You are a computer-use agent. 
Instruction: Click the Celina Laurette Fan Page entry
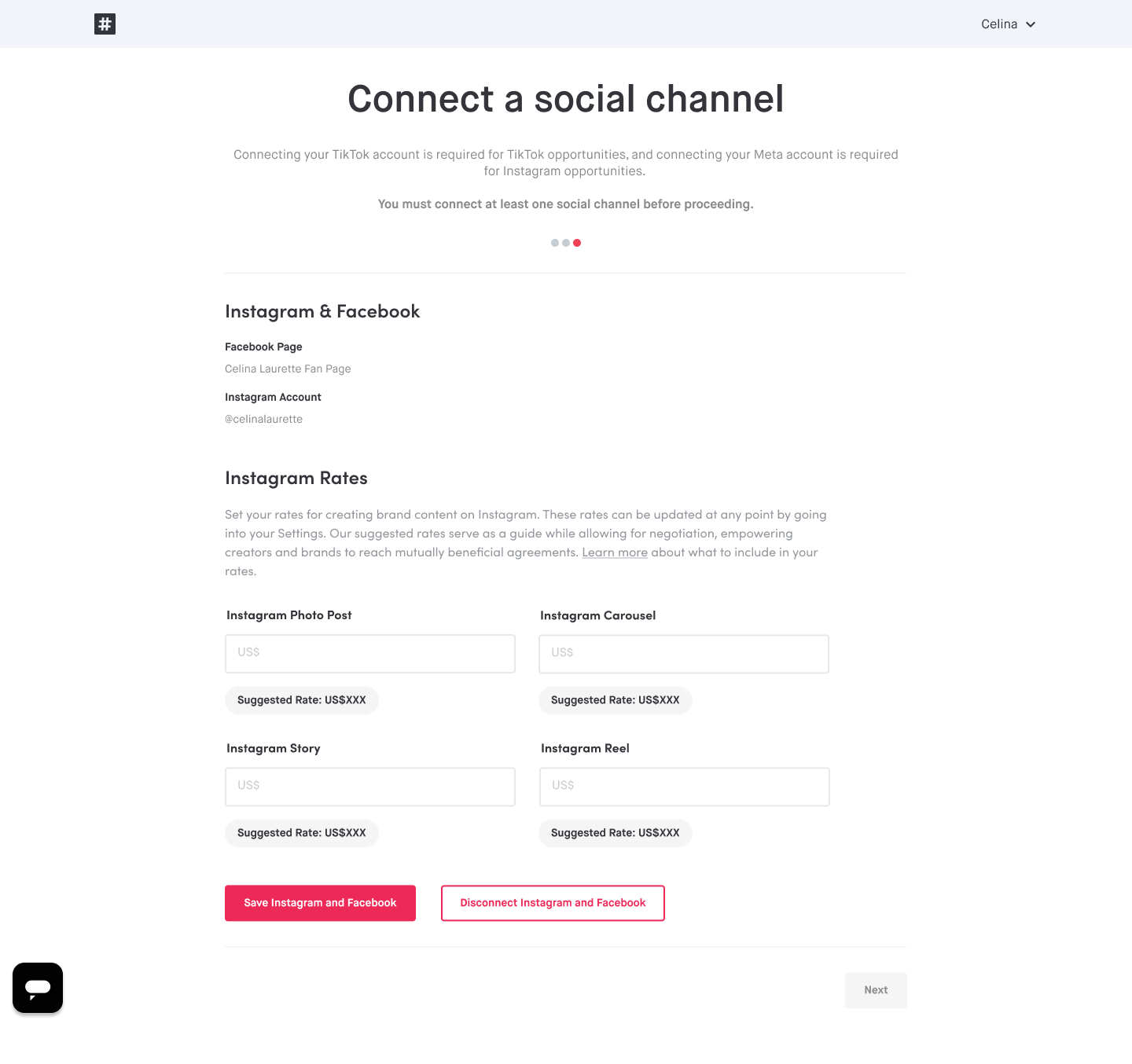click(288, 369)
